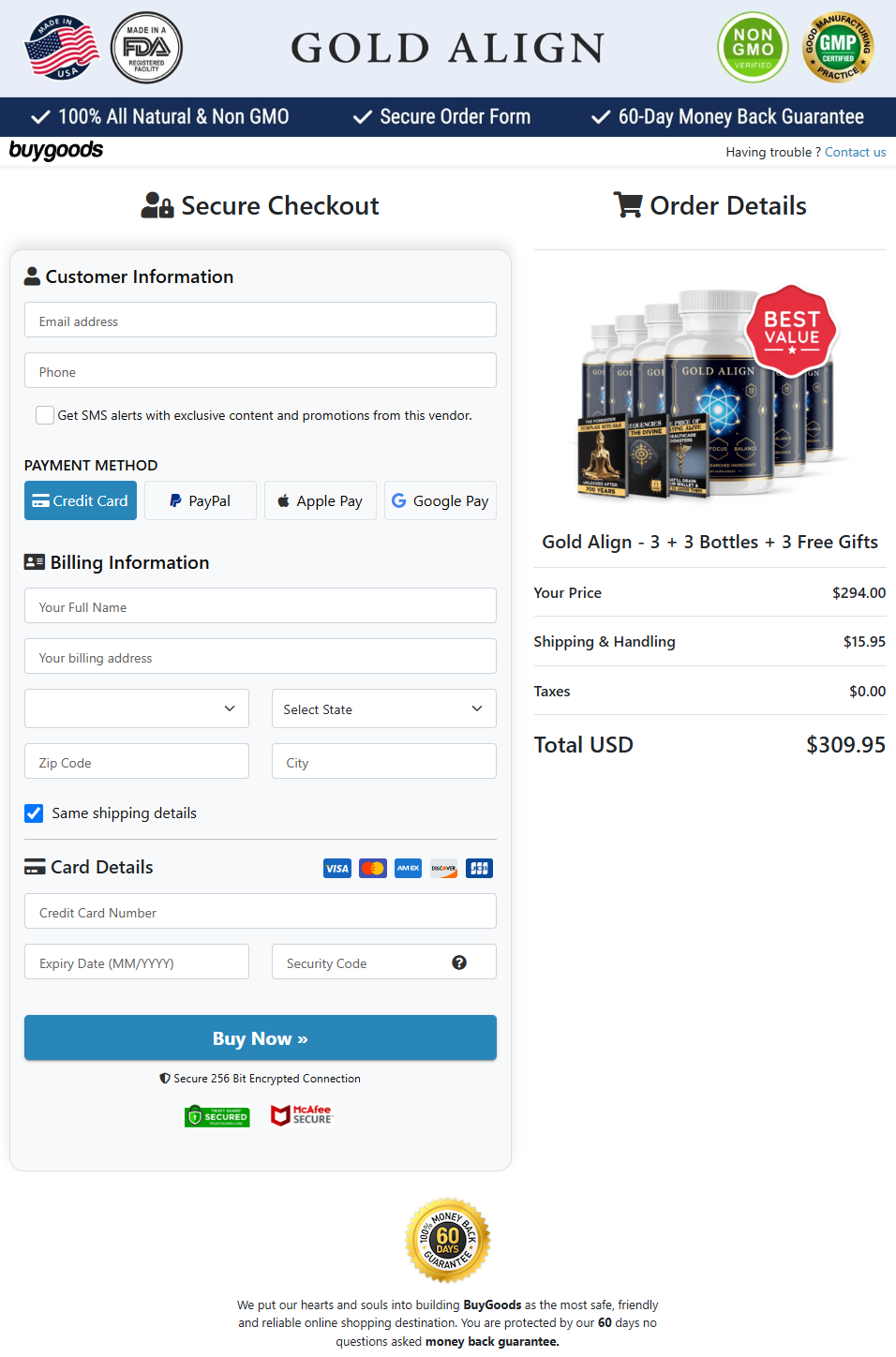This screenshot has width=896, height=1357.
Task: Uncheck Same shipping details checkbox
Action: [34, 813]
